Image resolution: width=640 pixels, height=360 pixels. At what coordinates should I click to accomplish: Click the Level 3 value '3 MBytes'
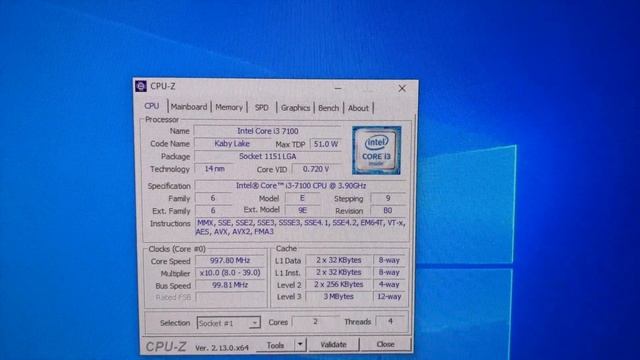point(338,296)
